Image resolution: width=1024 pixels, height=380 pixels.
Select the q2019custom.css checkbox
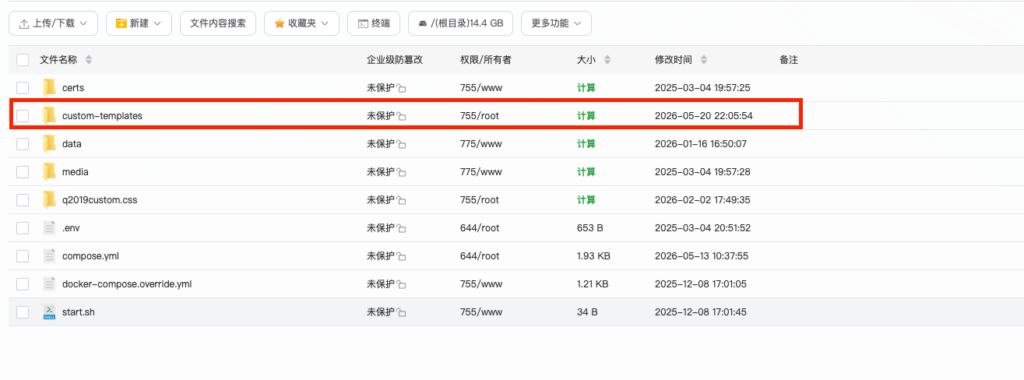click(23, 200)
